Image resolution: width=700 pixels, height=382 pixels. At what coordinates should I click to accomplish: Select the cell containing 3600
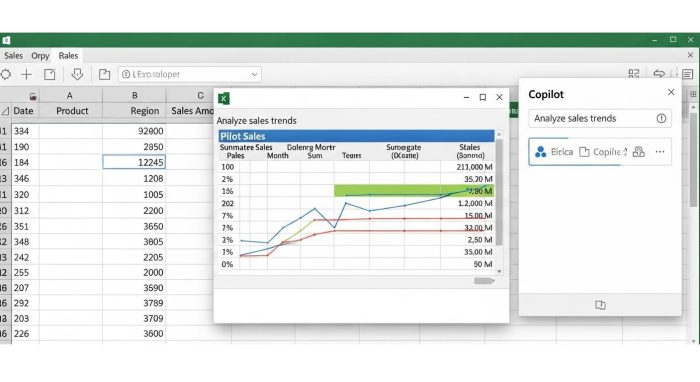(x=134, y=333)
